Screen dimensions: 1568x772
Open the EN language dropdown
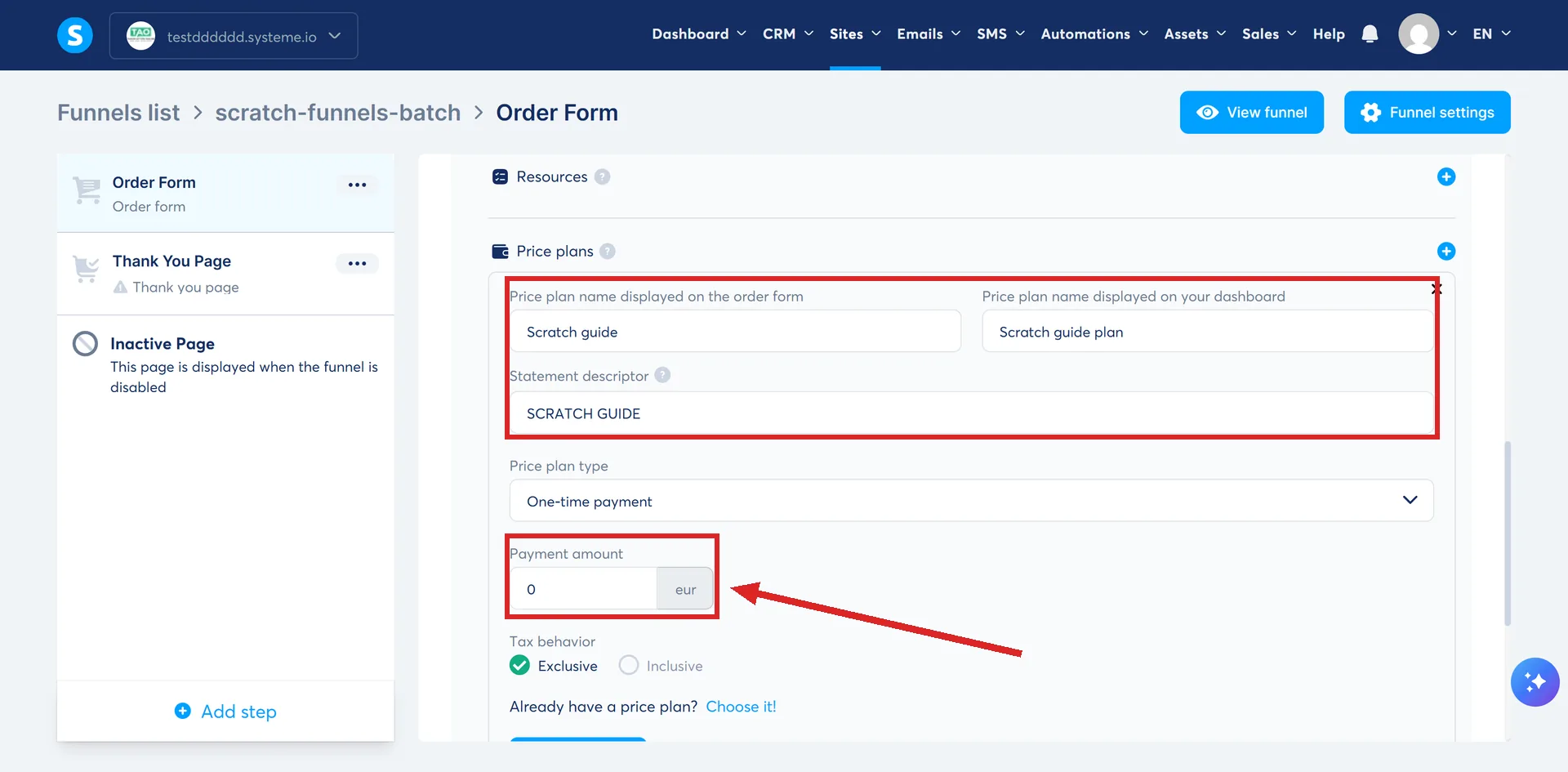point(1491,34)
